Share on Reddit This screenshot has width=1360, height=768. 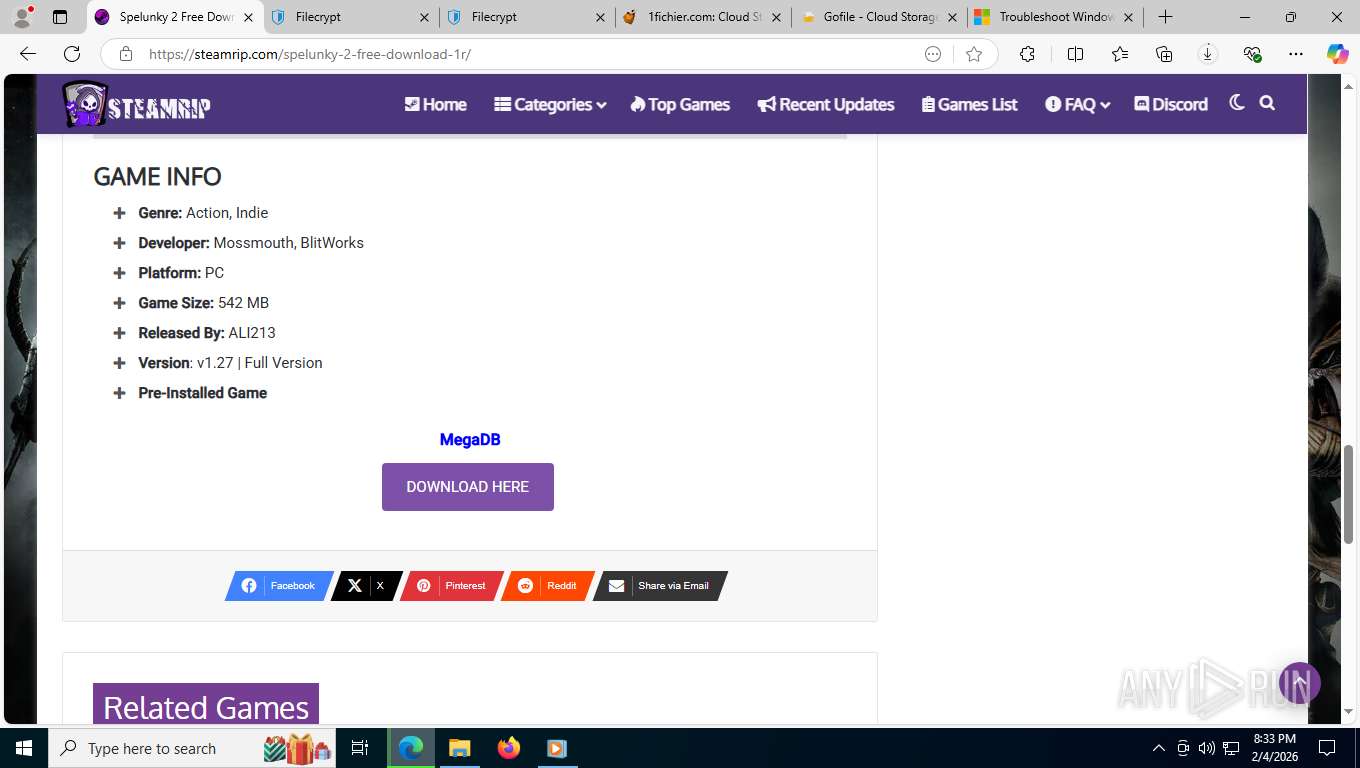(x=548, y=586)
